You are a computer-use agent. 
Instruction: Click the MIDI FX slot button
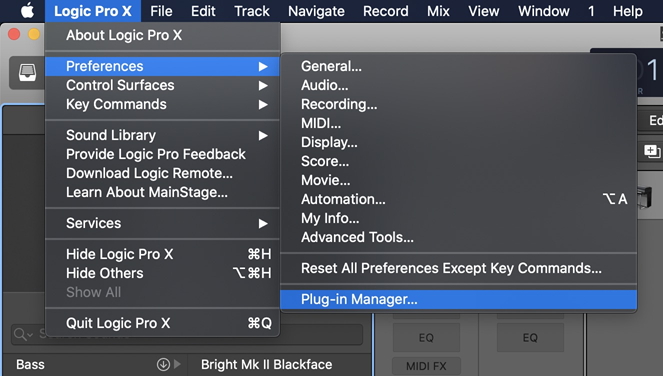tap(426, 366)
